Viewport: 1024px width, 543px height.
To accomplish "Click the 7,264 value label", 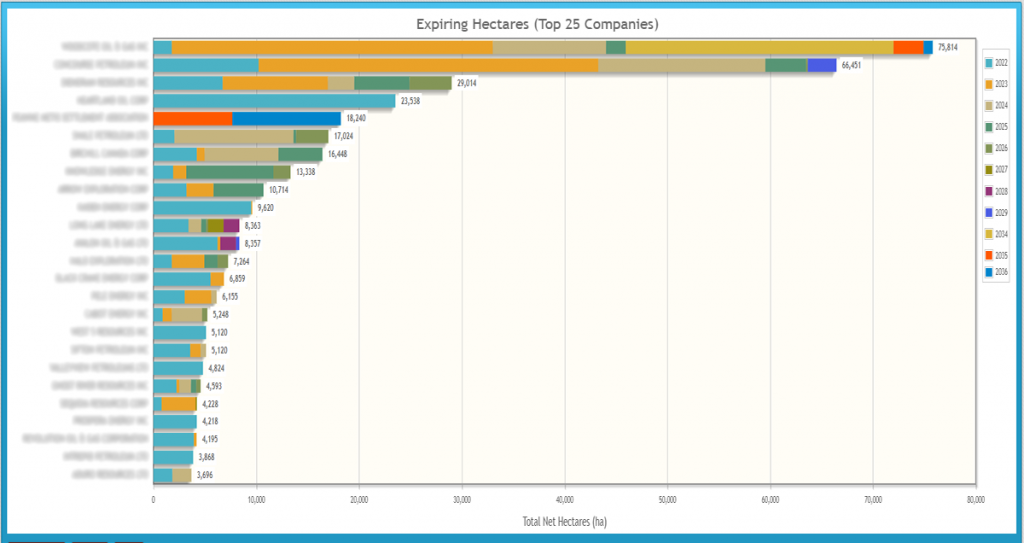I will [241, 261].
